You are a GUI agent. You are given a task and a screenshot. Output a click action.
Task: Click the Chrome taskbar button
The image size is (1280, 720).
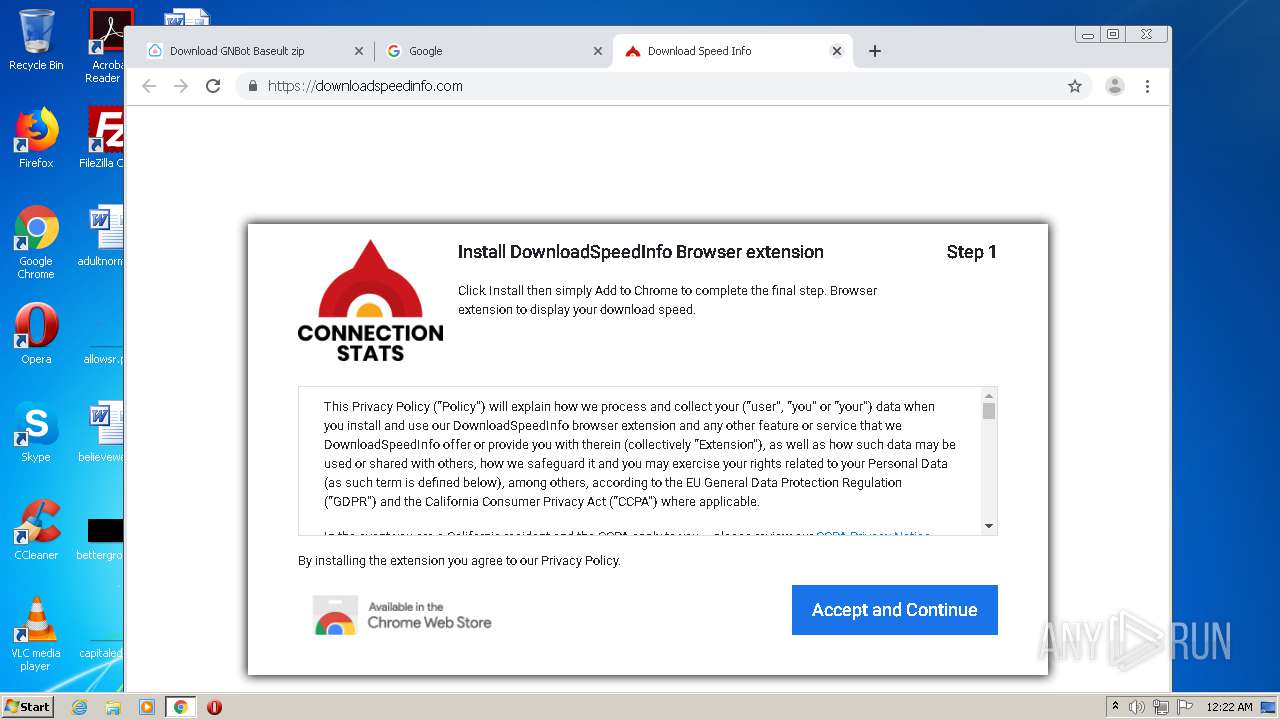coord(180,707)
